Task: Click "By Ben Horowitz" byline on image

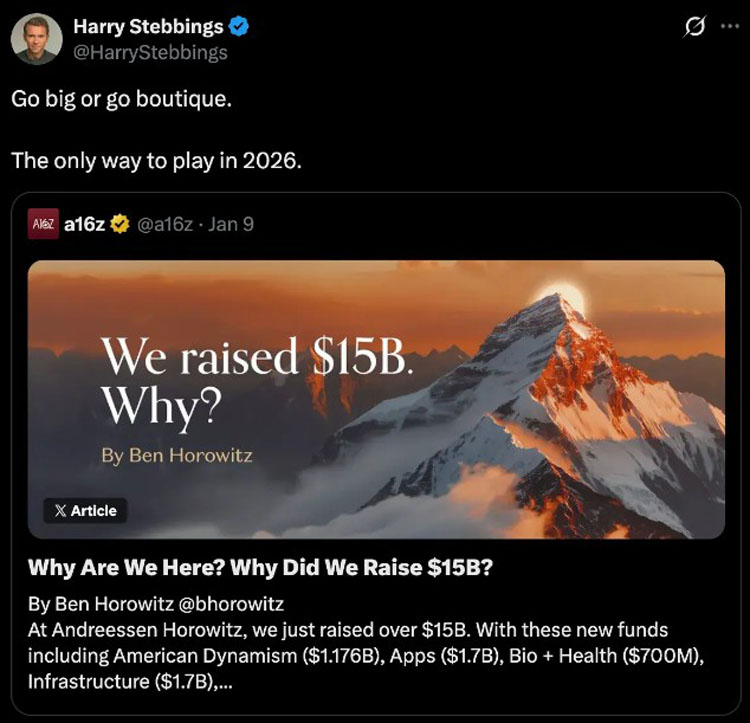Action: click(x=176, y=456)
